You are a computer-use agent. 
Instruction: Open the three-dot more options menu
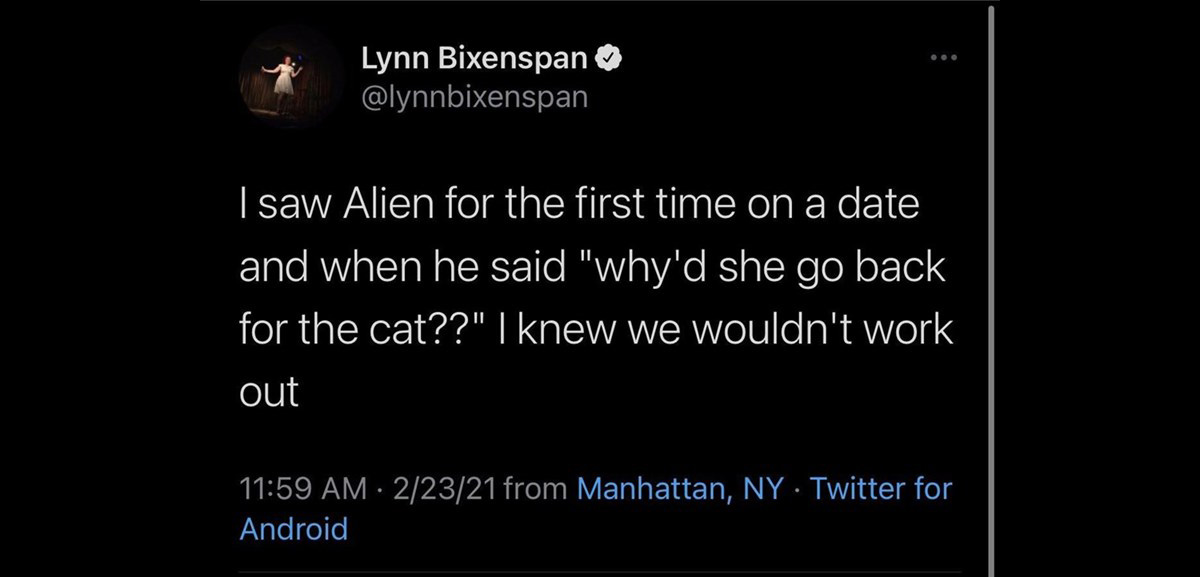(942, 57)
